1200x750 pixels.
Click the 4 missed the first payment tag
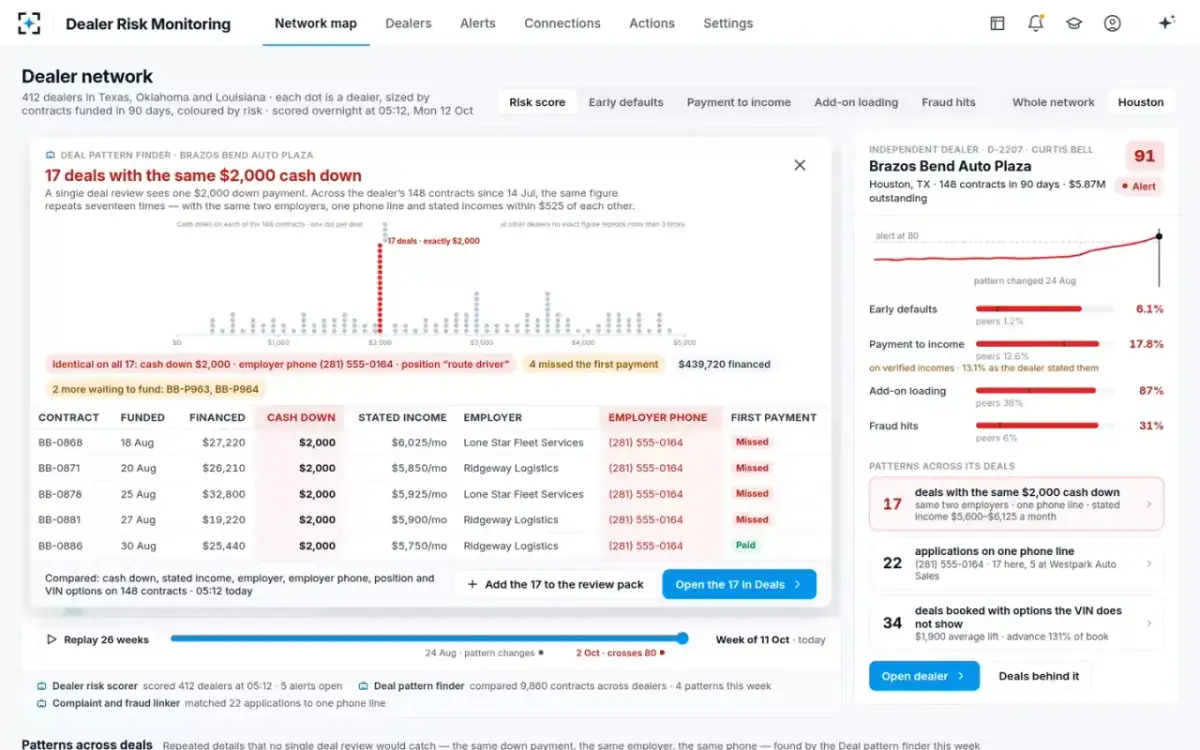tap(594, 364)
